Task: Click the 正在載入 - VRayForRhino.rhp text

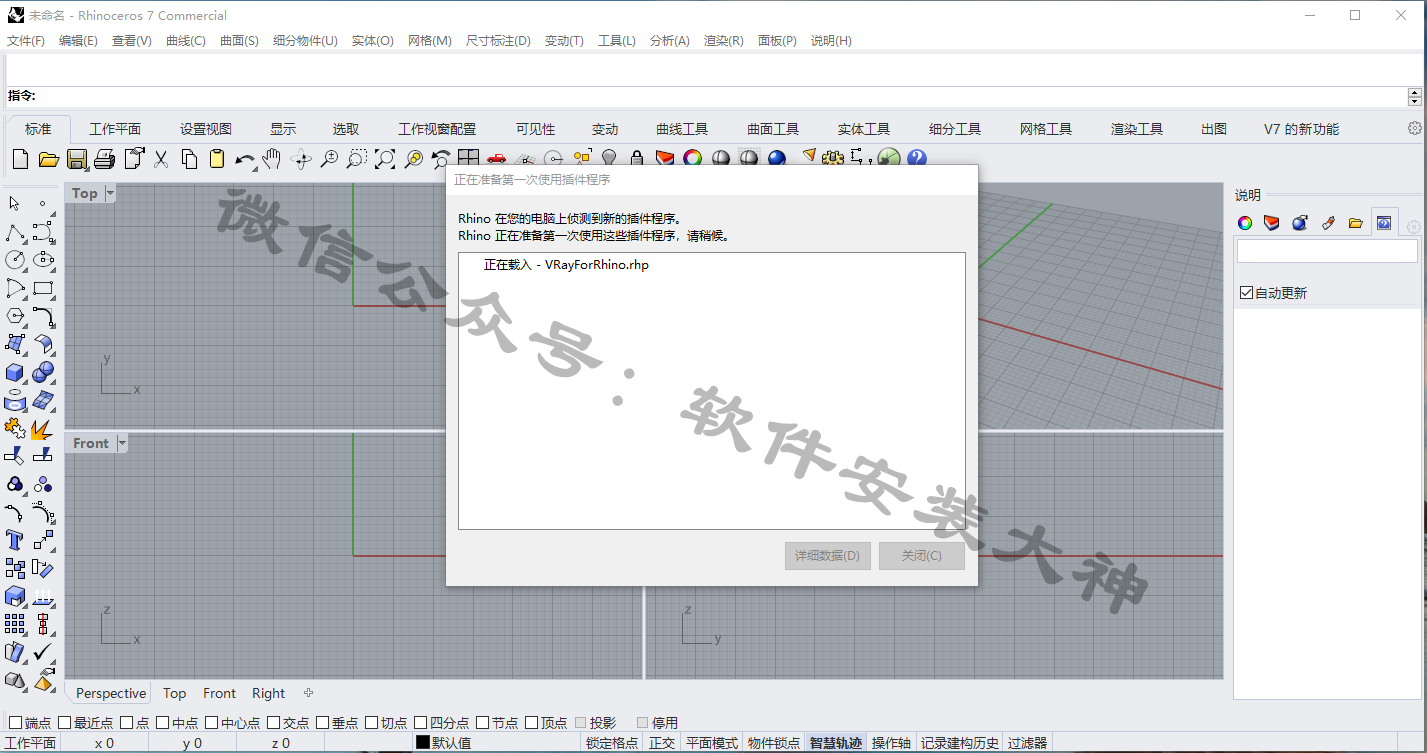Action: 566,265
